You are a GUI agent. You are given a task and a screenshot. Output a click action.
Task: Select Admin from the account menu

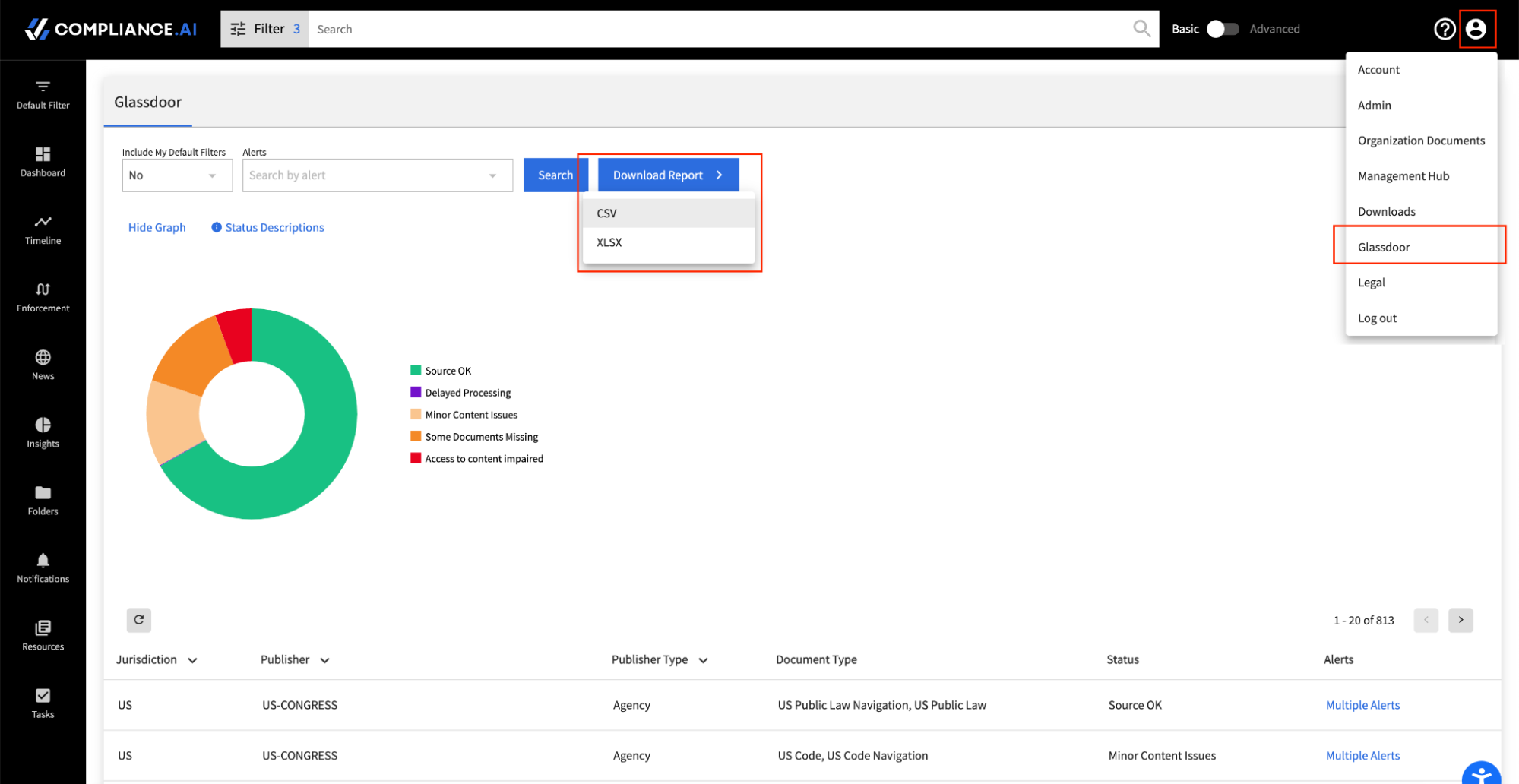pos(1374,105)
